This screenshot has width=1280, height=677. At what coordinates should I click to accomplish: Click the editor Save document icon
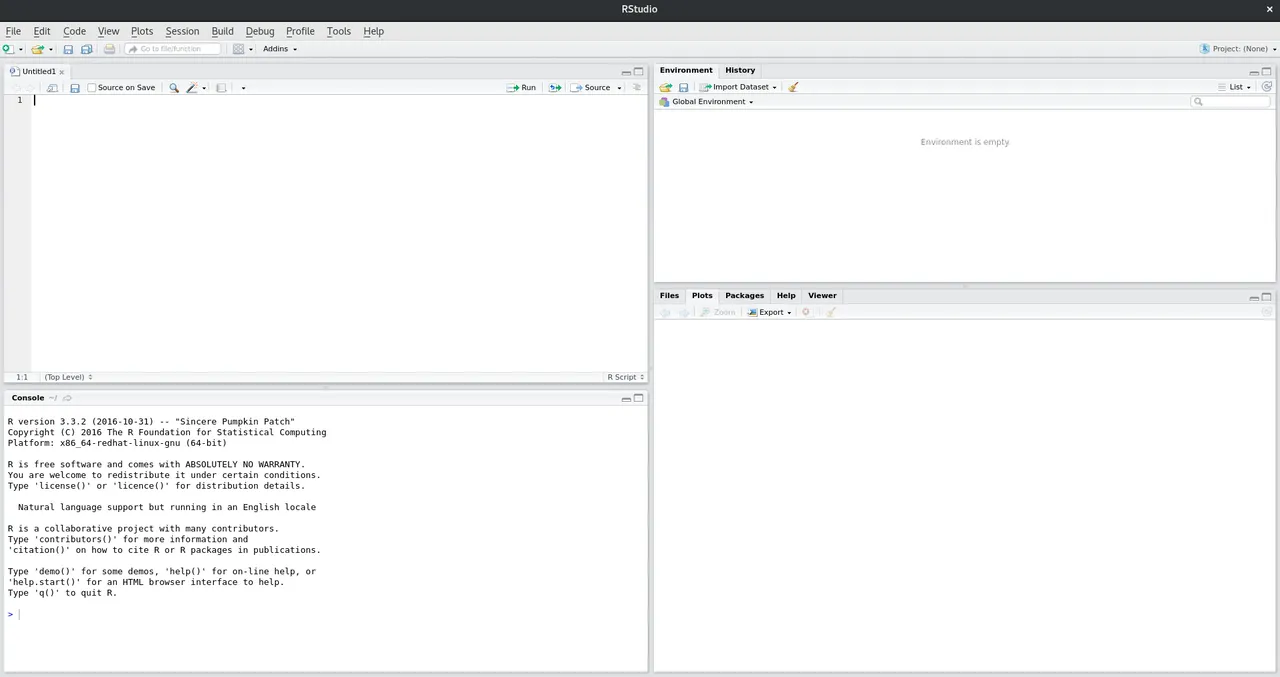tap(74, 88)
